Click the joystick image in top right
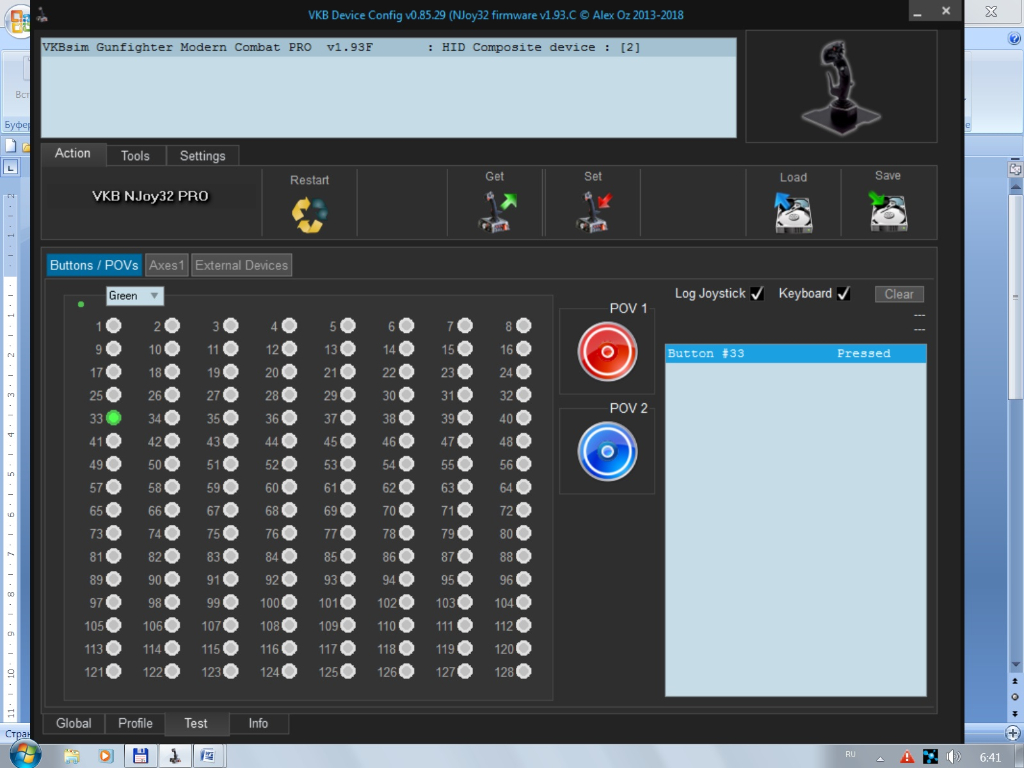 tap(841, 86)
